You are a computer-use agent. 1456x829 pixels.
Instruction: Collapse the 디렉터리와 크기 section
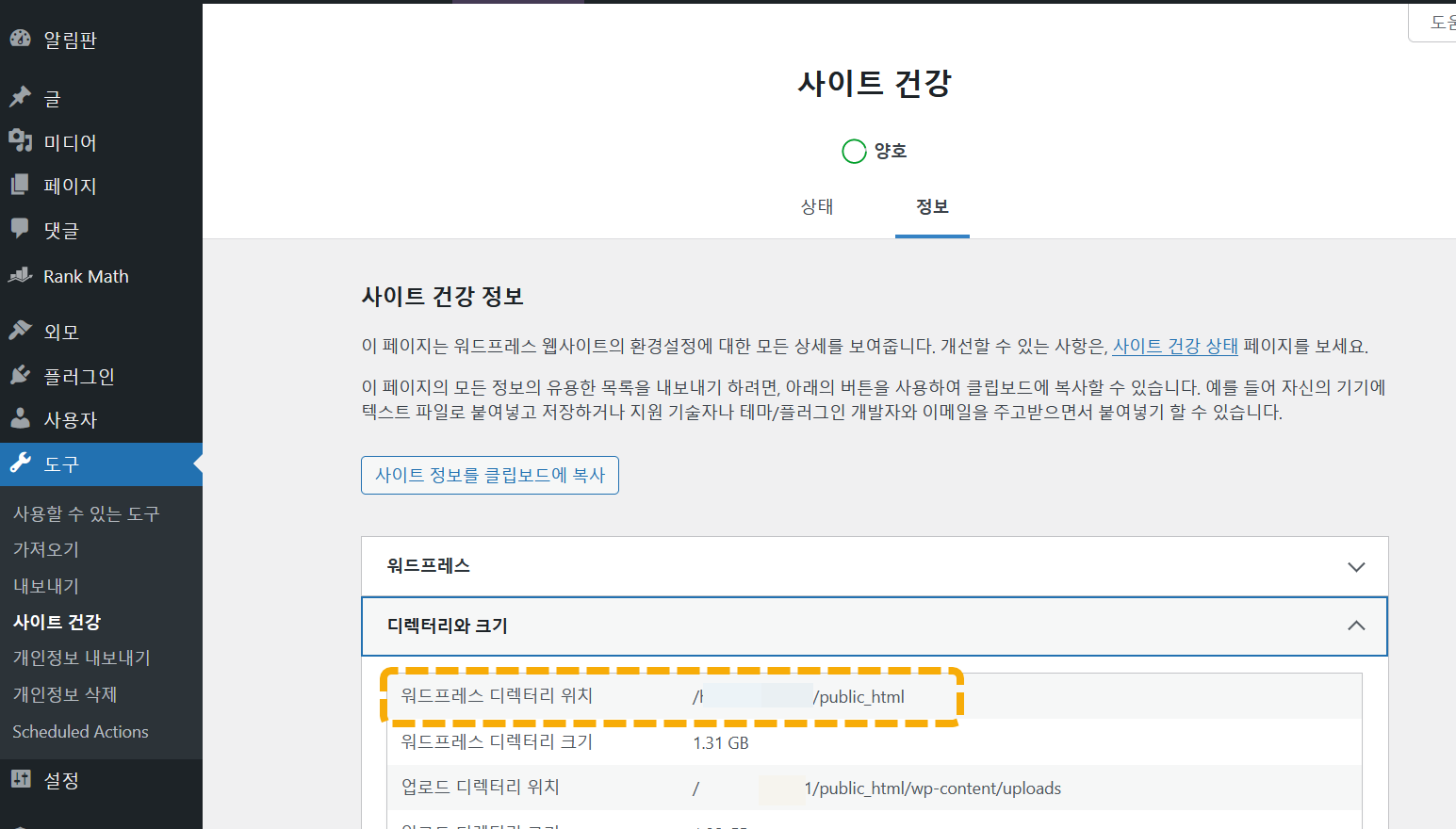pyautogui.click(x=1356, y=626)
